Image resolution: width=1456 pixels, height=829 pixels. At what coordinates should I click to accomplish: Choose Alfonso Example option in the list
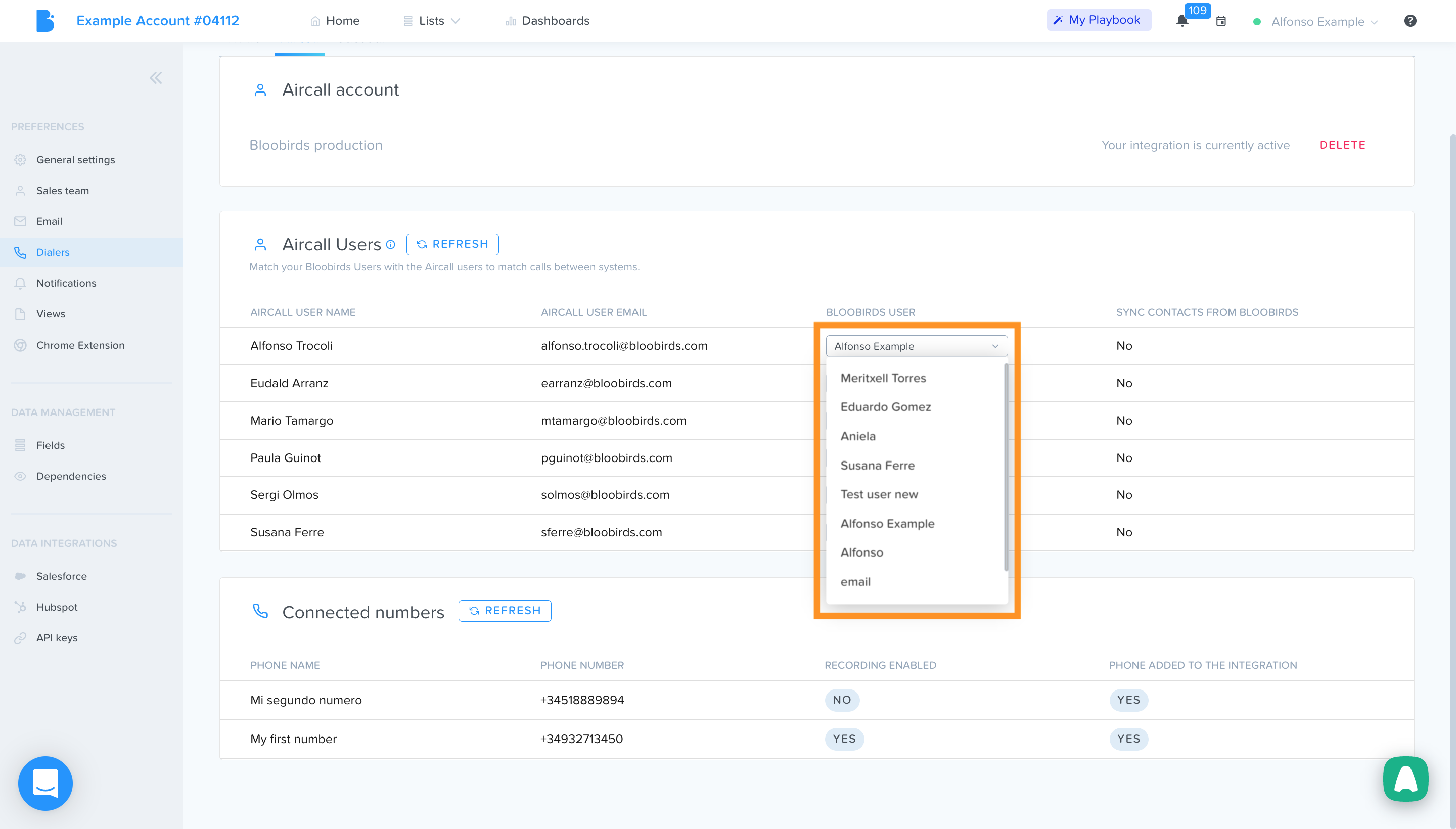(887, 523)
